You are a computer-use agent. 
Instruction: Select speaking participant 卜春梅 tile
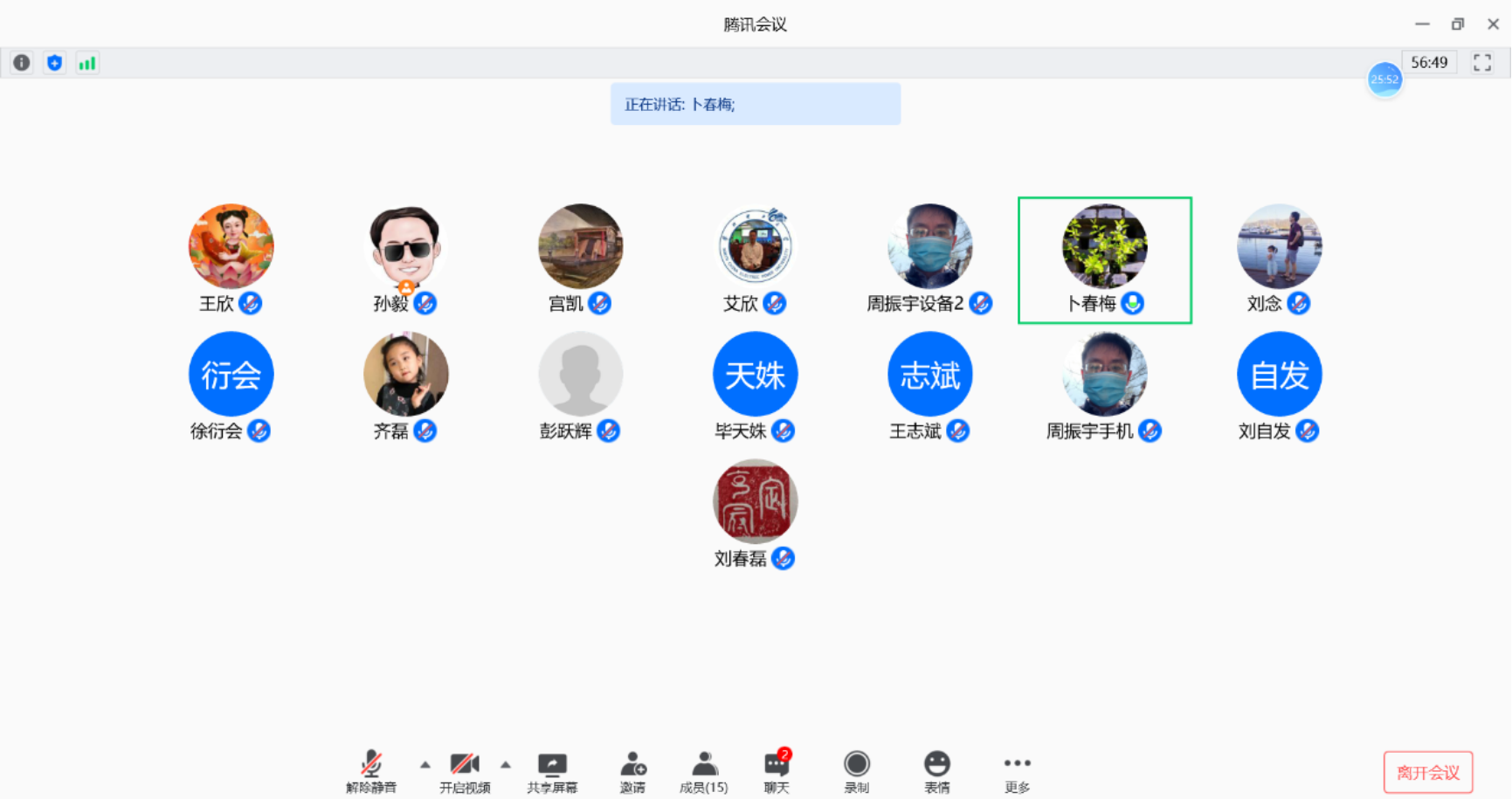1104,259
